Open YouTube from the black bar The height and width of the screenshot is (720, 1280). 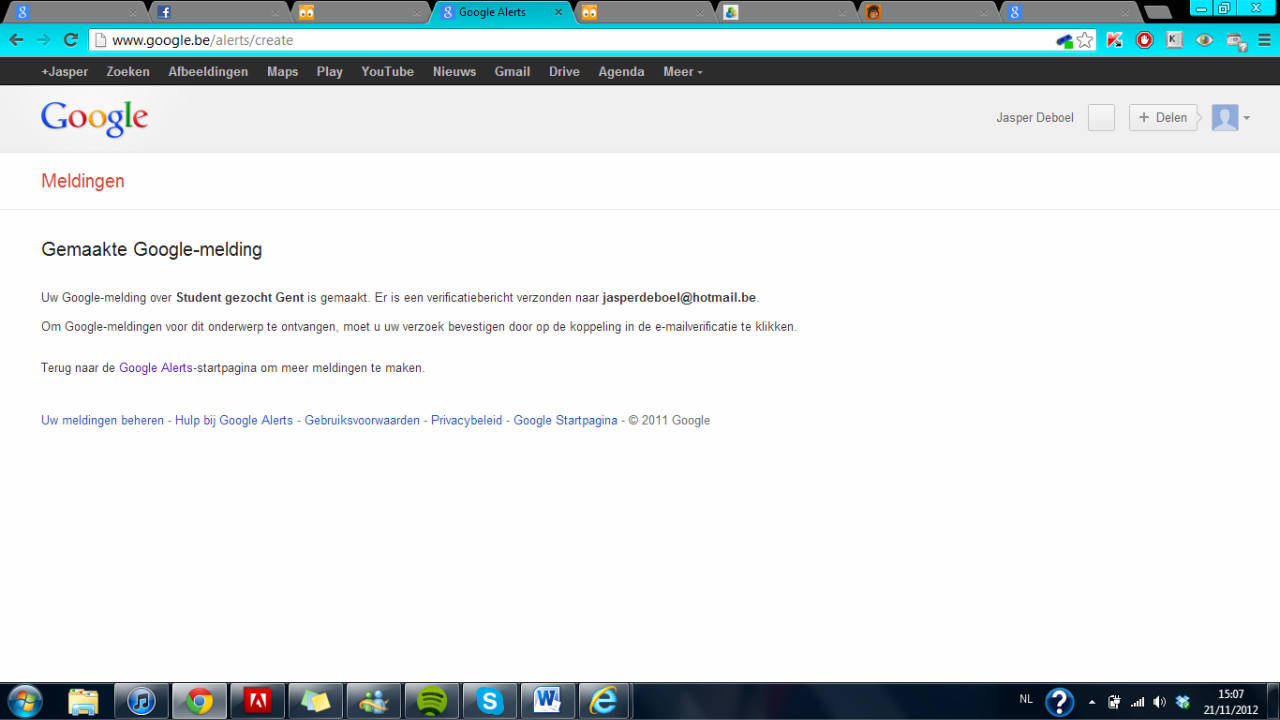point(387,72)
